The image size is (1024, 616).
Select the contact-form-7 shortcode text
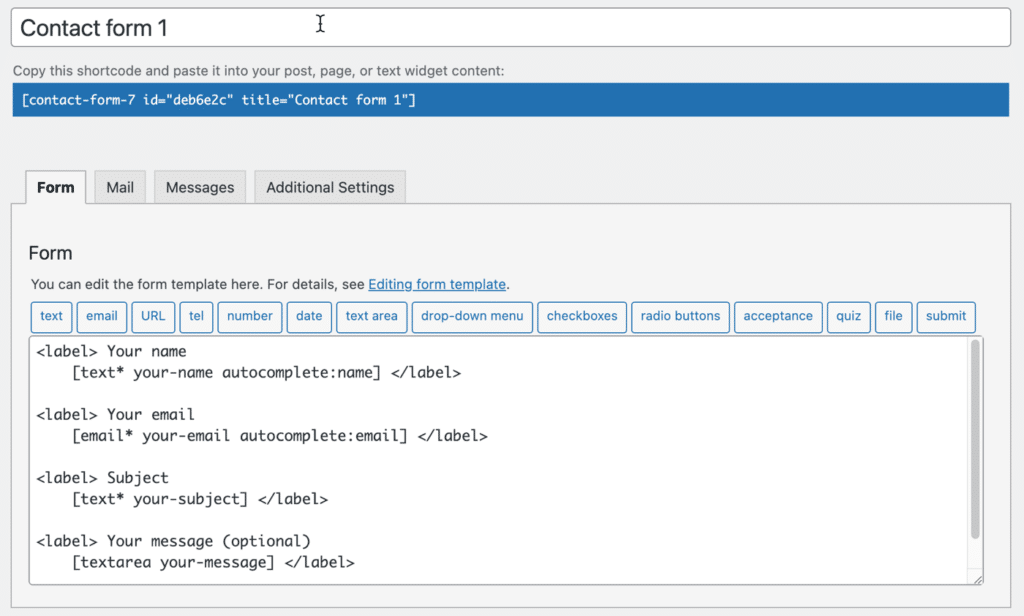(x=219, y=100)
